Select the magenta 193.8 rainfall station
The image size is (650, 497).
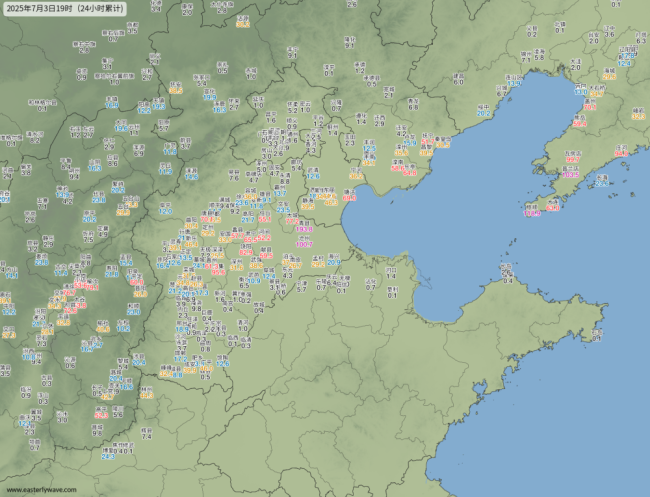click(x=304, y=229)
